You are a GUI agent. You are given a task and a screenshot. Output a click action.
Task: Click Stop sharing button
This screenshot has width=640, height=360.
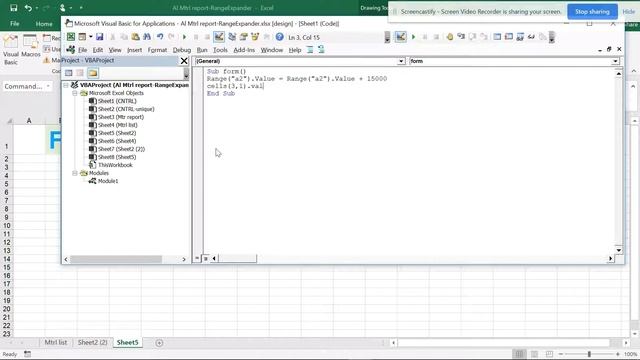click(592, 11)
